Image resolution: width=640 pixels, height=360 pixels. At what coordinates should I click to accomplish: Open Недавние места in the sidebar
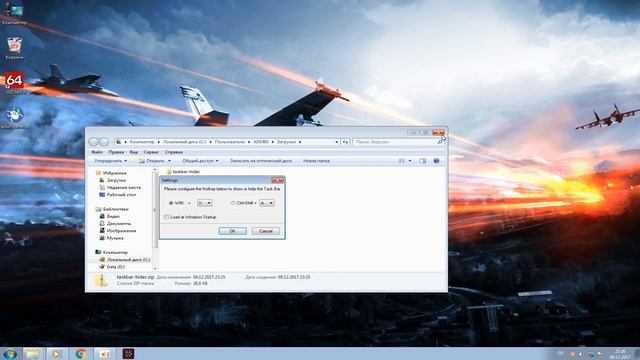120,187
